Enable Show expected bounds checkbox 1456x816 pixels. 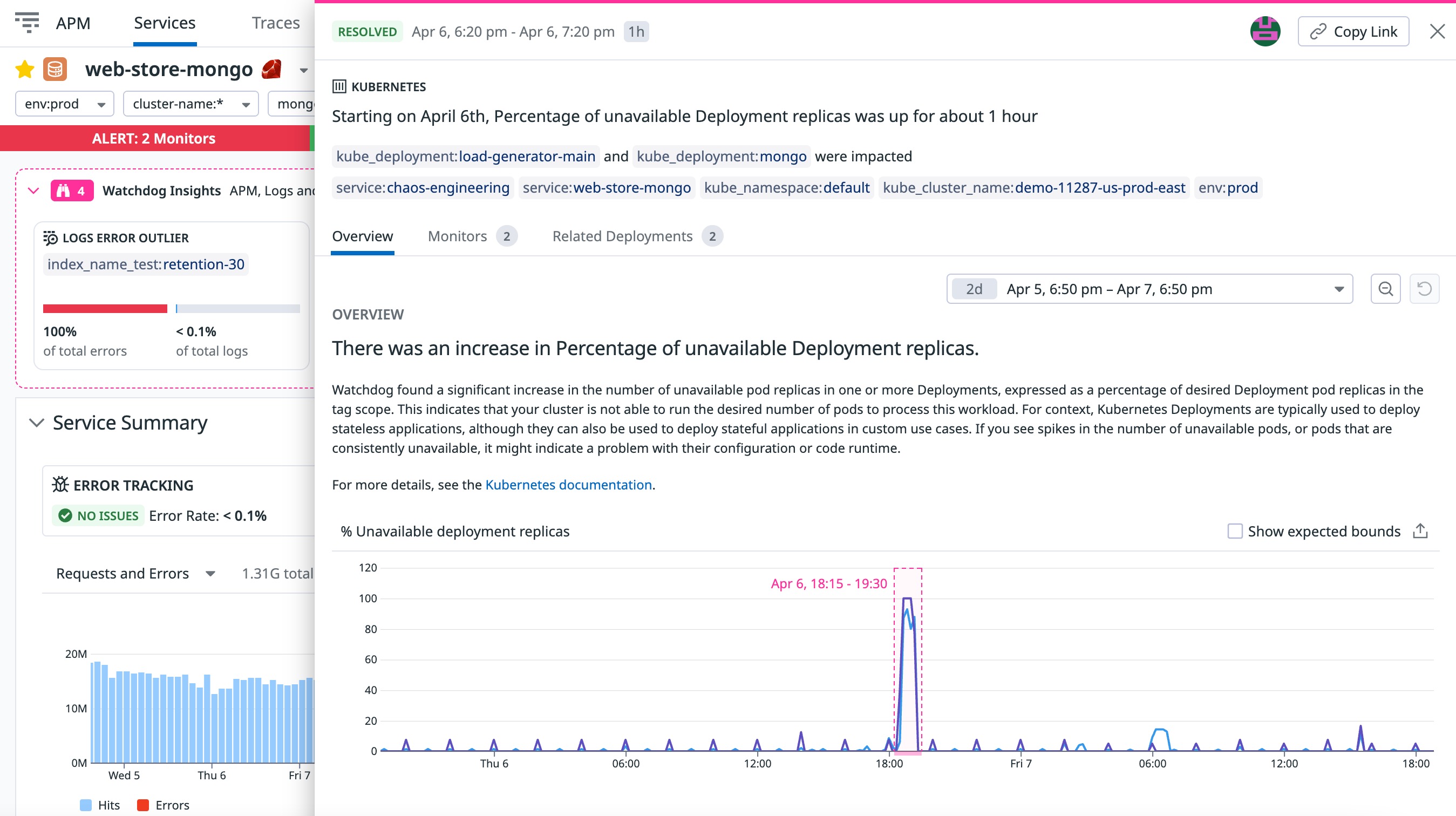[1235, 531]
